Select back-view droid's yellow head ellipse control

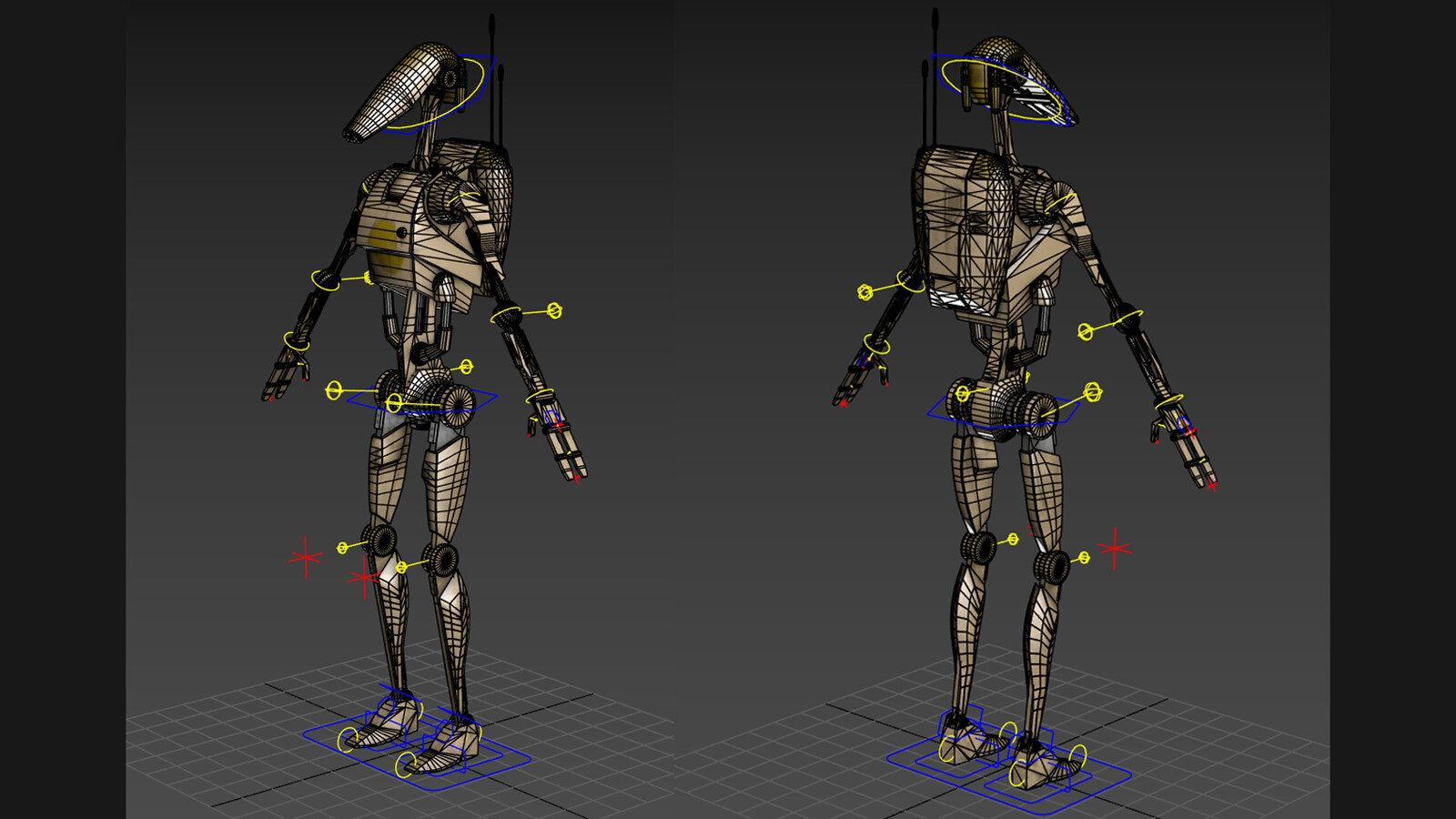click(1001, 89)
